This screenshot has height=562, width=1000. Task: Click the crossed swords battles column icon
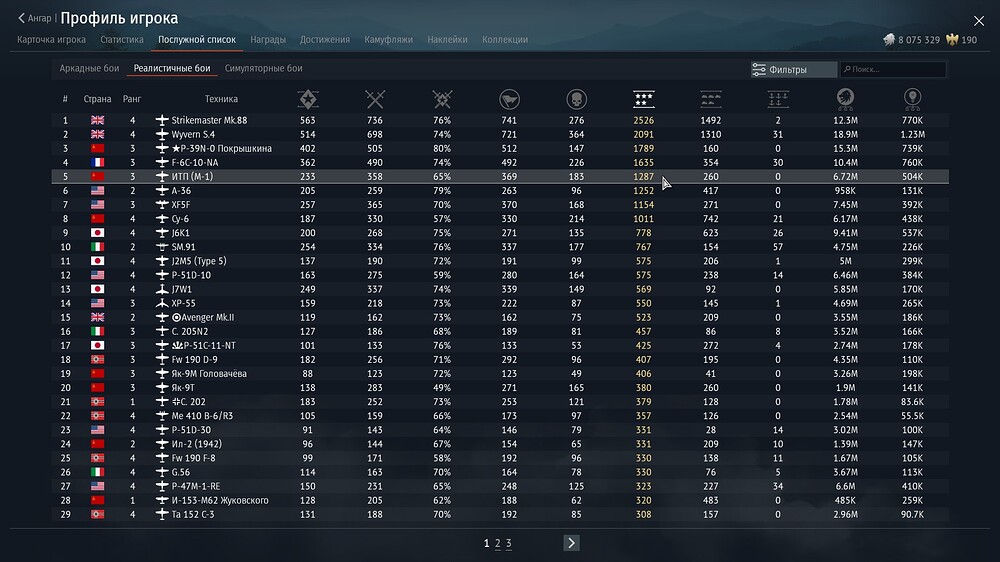375,99
